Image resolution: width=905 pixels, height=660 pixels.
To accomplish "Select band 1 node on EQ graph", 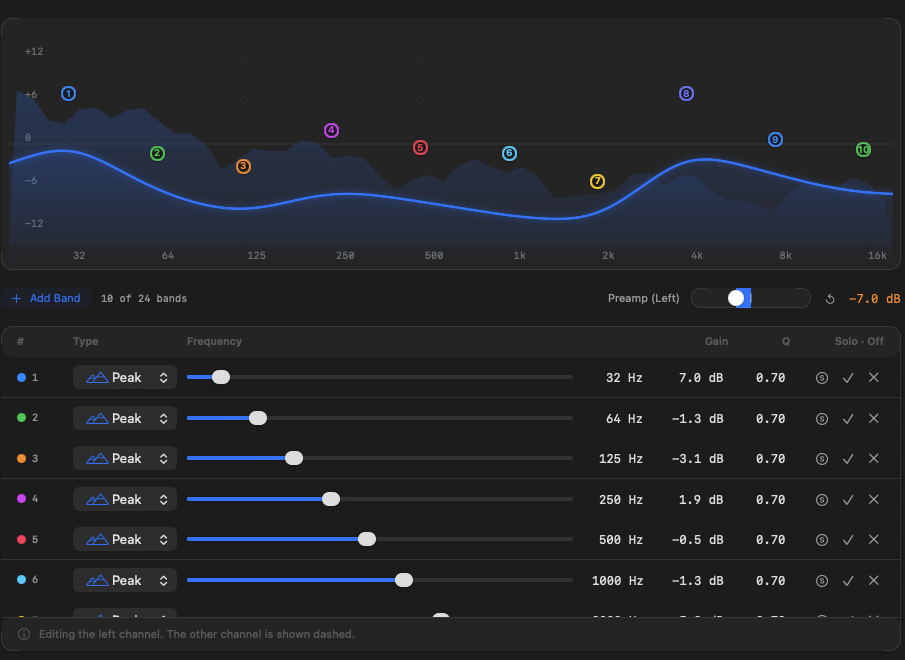I will (x=68, y=93).
